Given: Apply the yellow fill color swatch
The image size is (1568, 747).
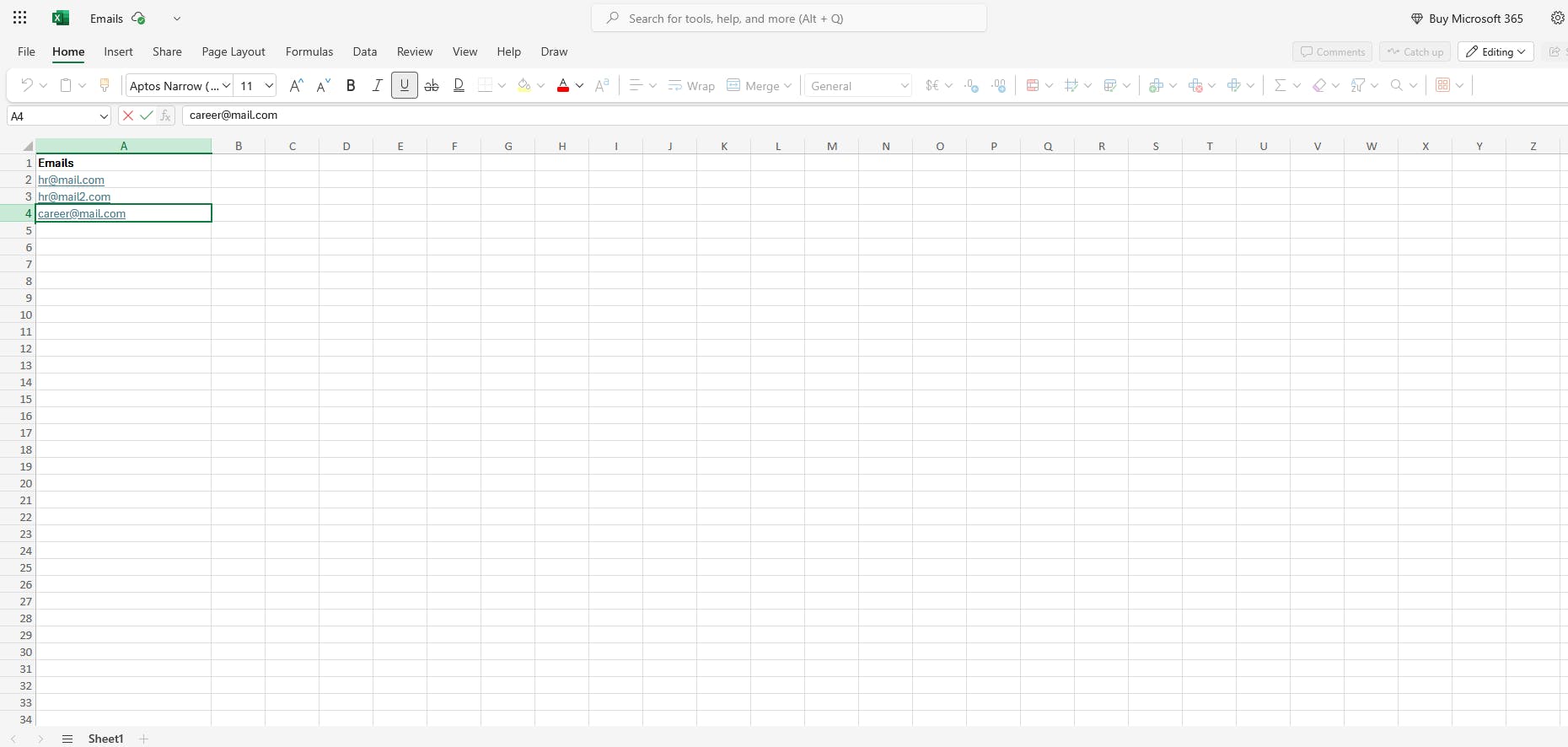Looking at the screenshot, I should pos(524,85).
